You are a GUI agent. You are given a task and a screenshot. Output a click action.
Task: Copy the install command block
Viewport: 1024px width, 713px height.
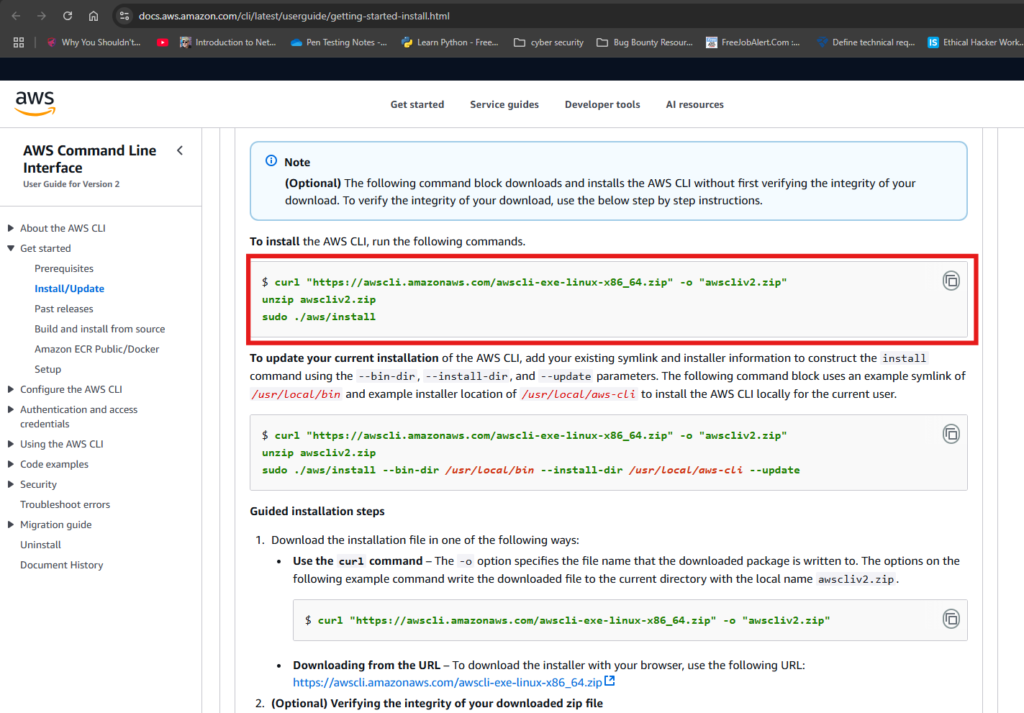[951, 281]
